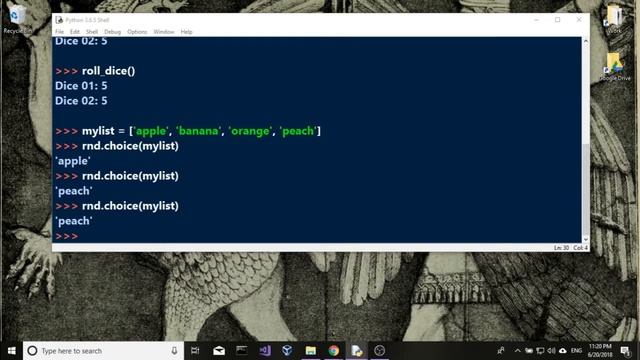Open the Windows Start menu
The height and width of the screenshot is (360, 640).
pyautogui.click(x=11, y=351)
